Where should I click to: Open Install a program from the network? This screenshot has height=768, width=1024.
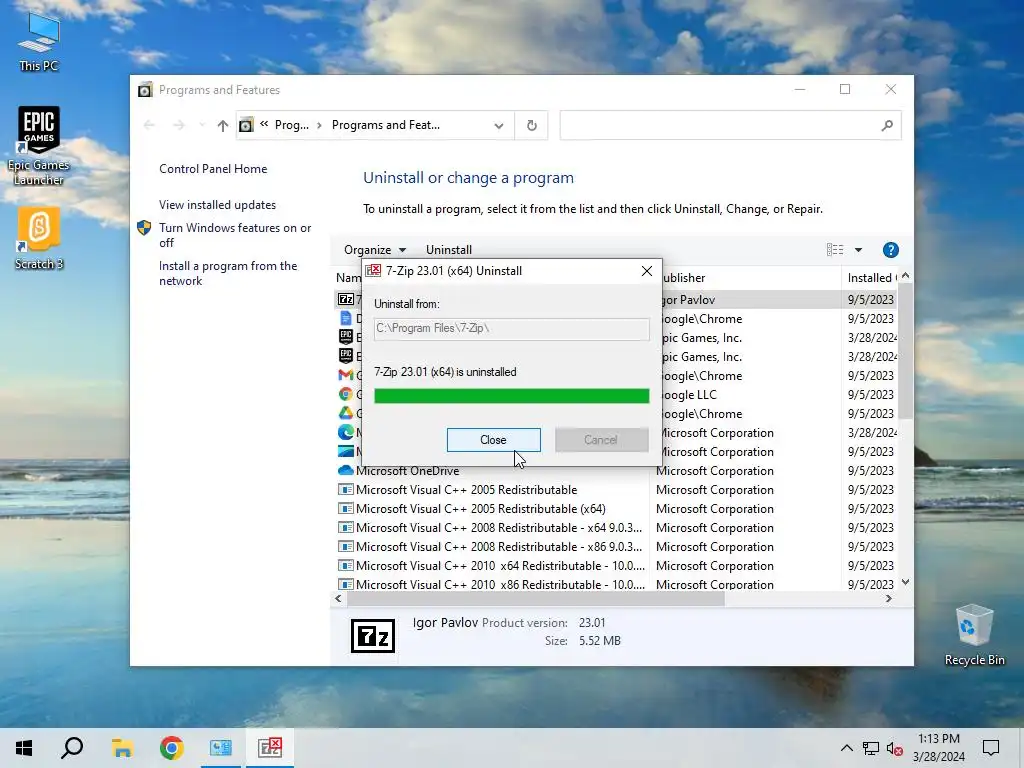(x=228, y=274)
